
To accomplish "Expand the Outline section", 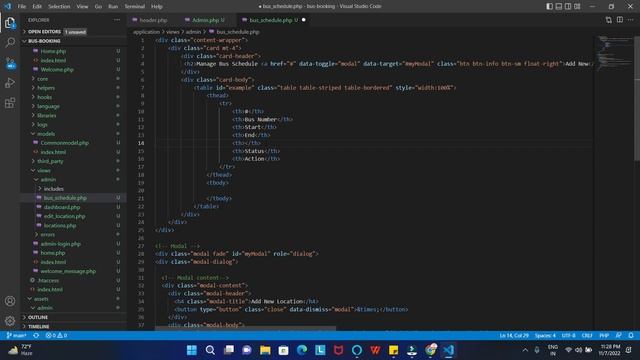I will point(73,318).
